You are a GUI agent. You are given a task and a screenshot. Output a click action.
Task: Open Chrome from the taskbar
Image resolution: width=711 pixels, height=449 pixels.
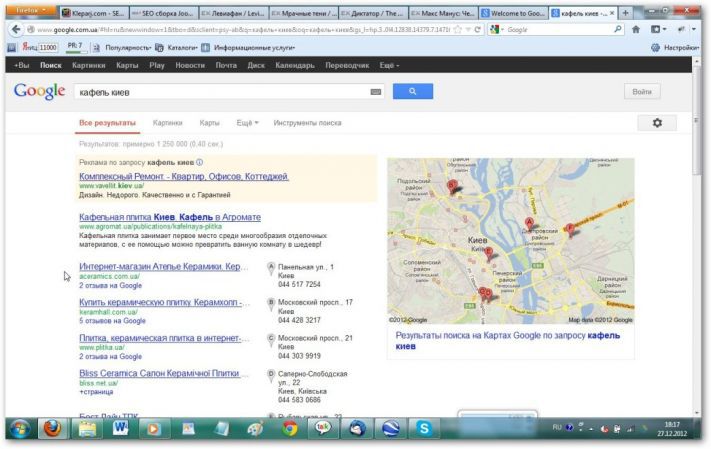[290, 428]
